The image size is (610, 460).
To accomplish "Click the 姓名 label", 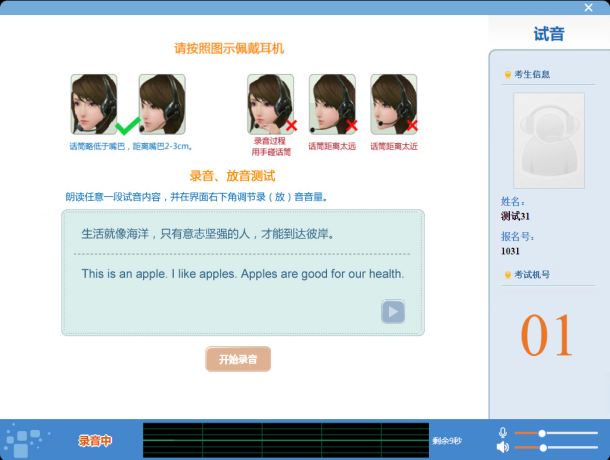I will point(512,202).
